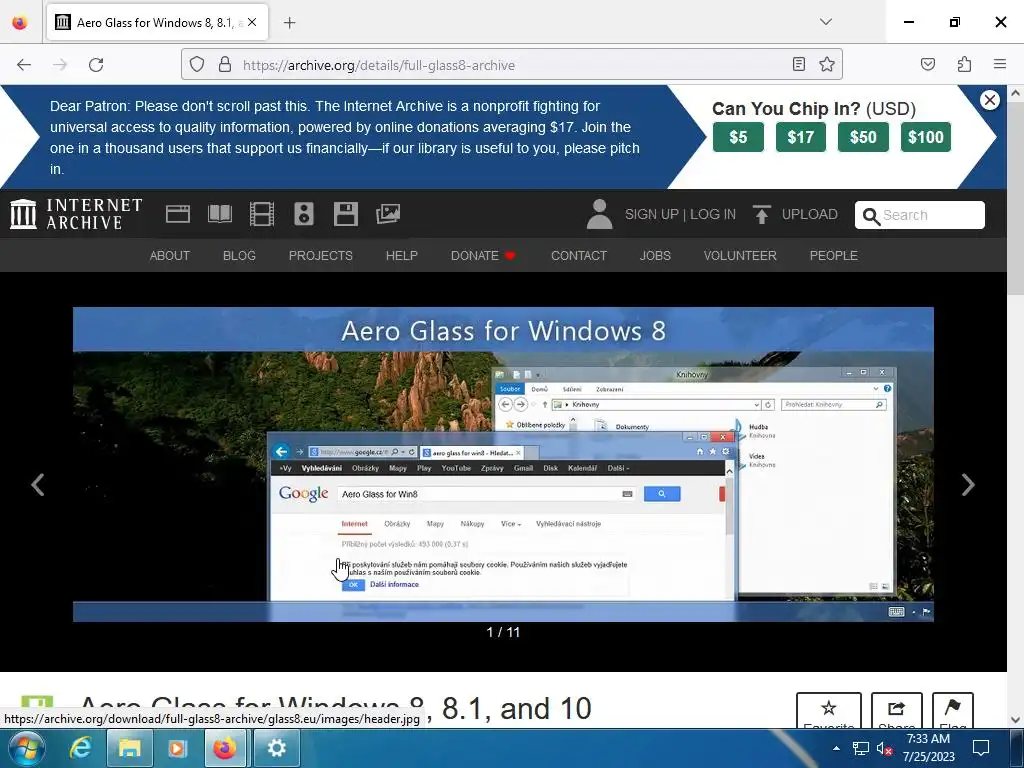This screenshot has width=1024, height=768.
Task: Donate $17
Action: (801, 137)
